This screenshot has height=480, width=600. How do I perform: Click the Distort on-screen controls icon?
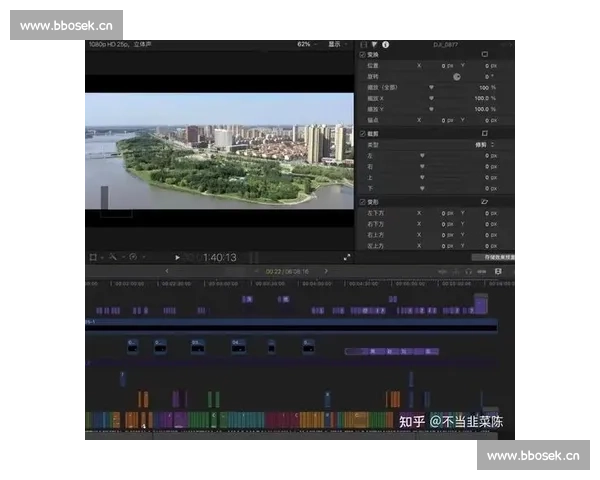pos(485,202)
